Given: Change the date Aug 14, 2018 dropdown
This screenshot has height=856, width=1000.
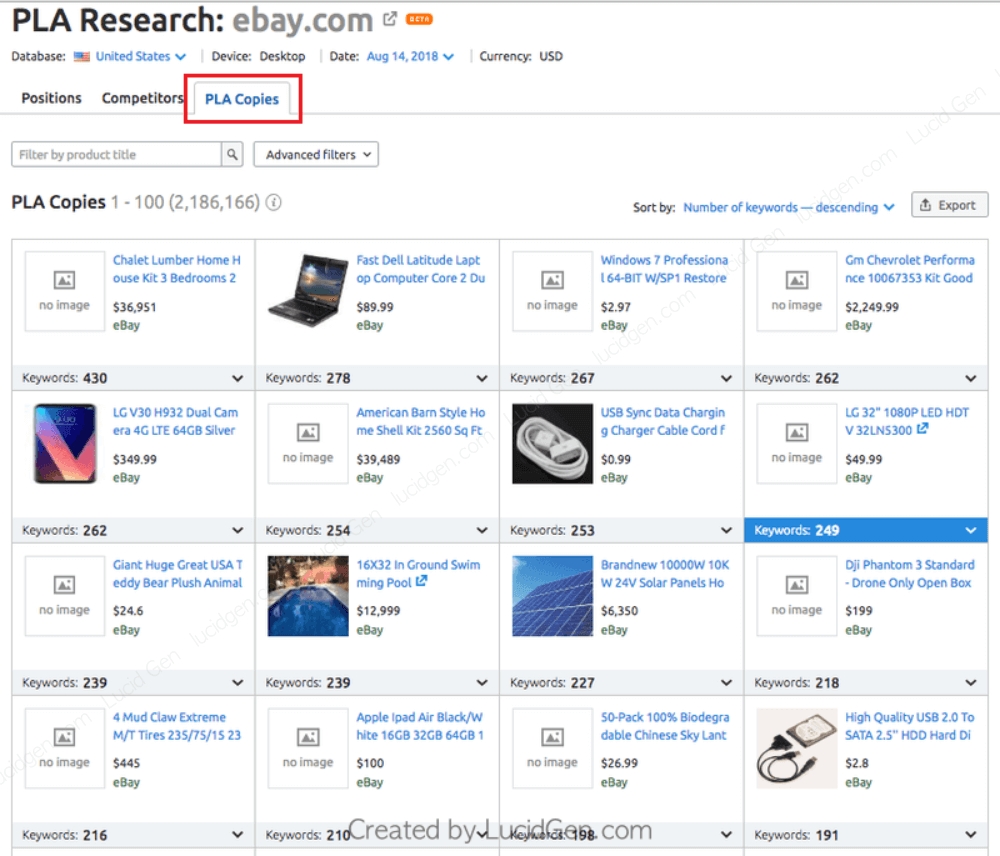Looking at the screenshot, I should 410,57.
